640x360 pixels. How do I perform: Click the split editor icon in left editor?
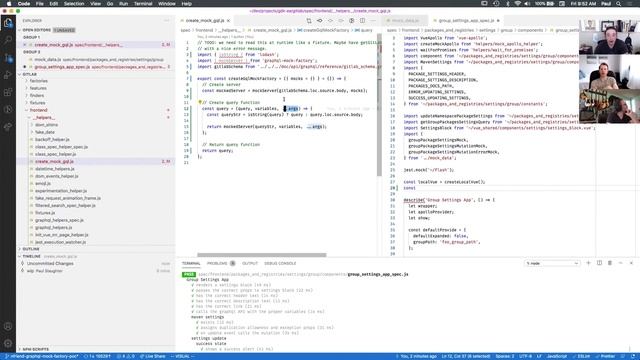pyautogui.click(x=362, y=20)
